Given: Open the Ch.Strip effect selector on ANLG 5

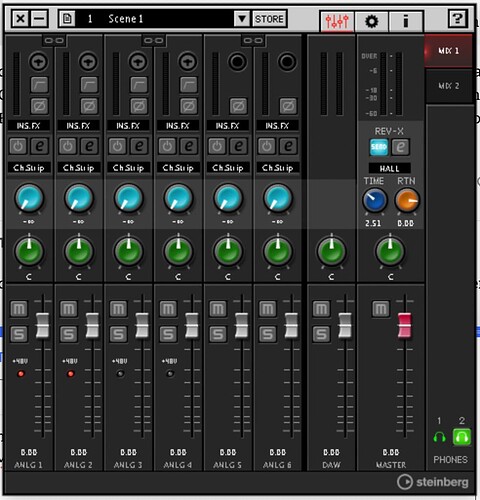Looking at the screenshot, I should (228, 168).
